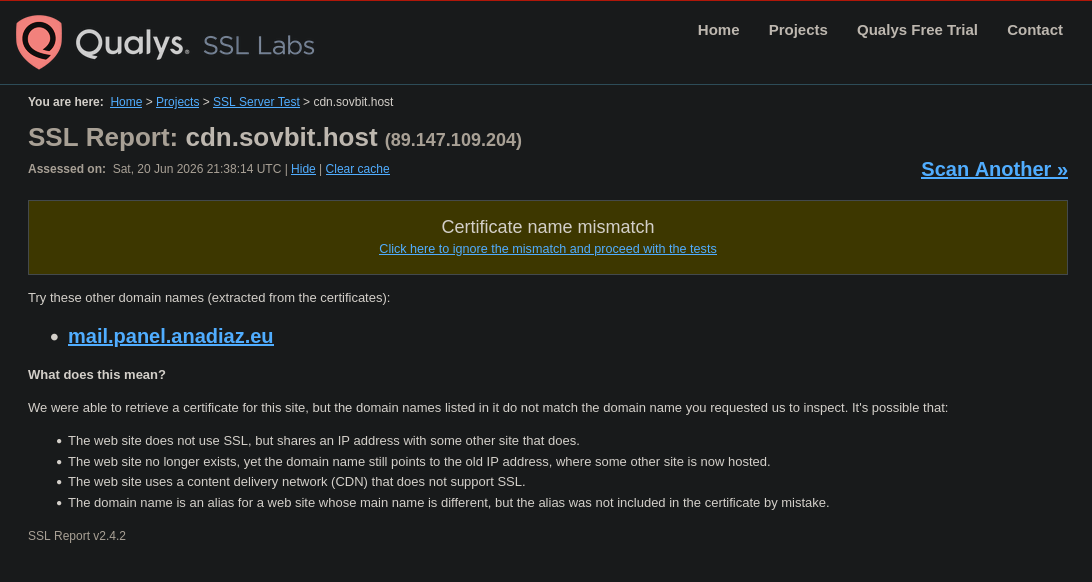This screenshot has height=582, width=1092.
Task: Select the 'What does this mean?' heading
Action: (x=97, y=375)
